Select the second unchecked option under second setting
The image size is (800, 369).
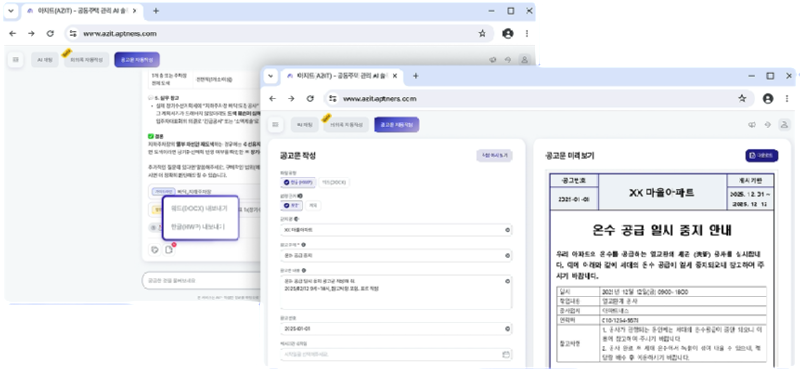[x=313, y=205]
